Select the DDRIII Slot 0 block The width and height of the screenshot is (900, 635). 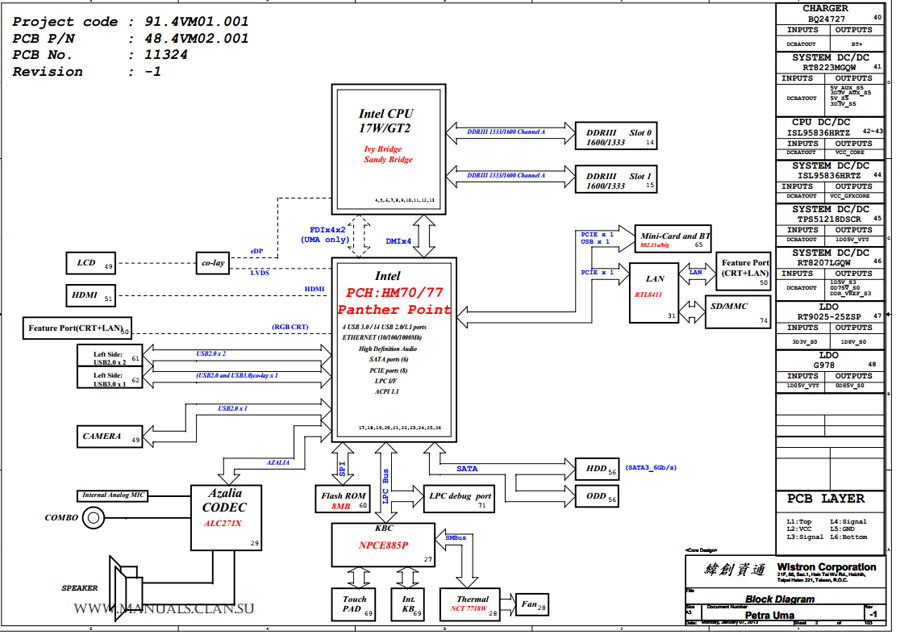tap(616, 136)
